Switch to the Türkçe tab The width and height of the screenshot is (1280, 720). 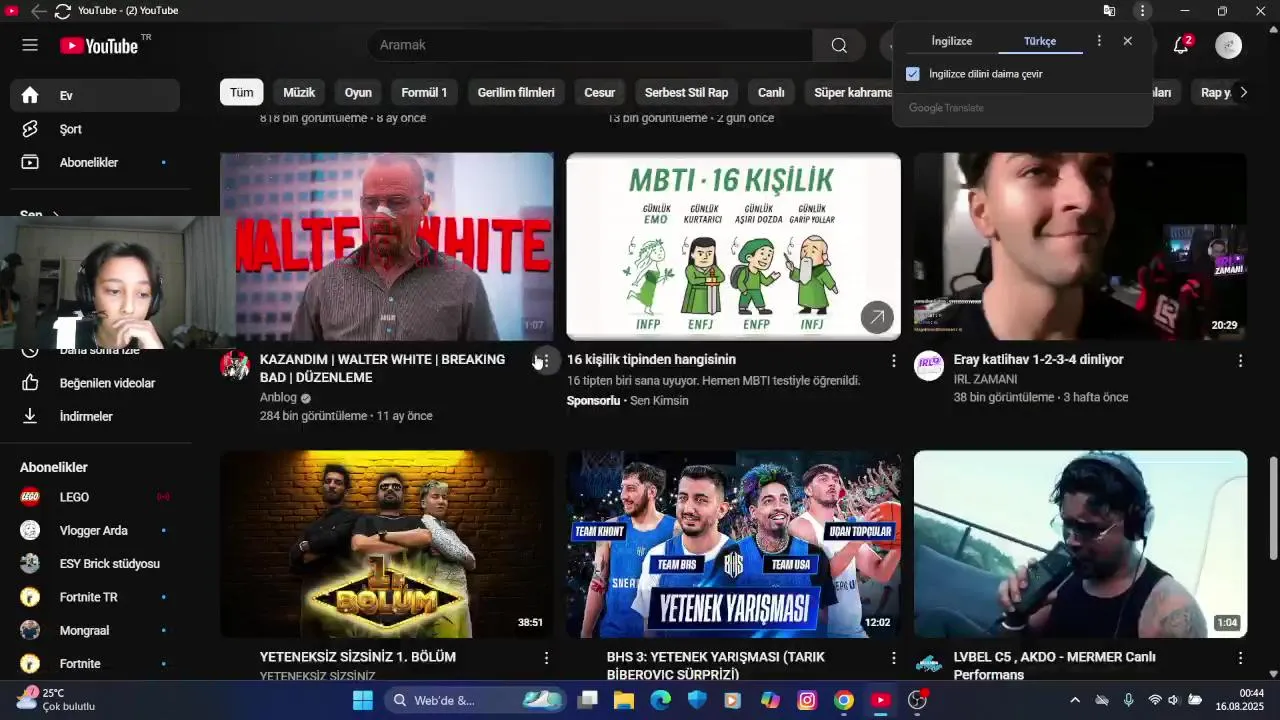[1040, 41]
